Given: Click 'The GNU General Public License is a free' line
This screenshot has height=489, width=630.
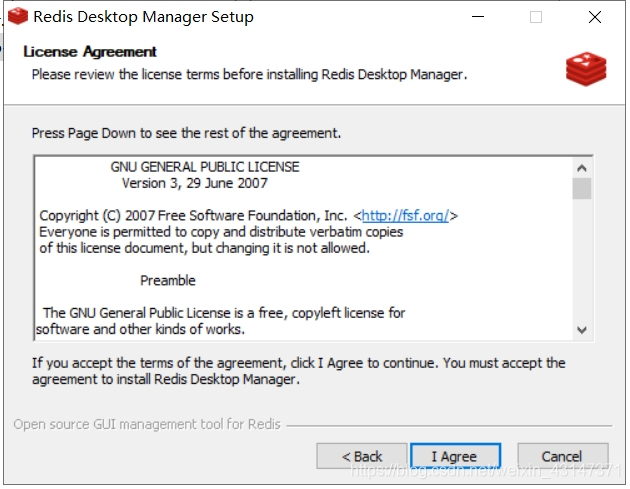Looking at the screenshot, I should point(224,313).
